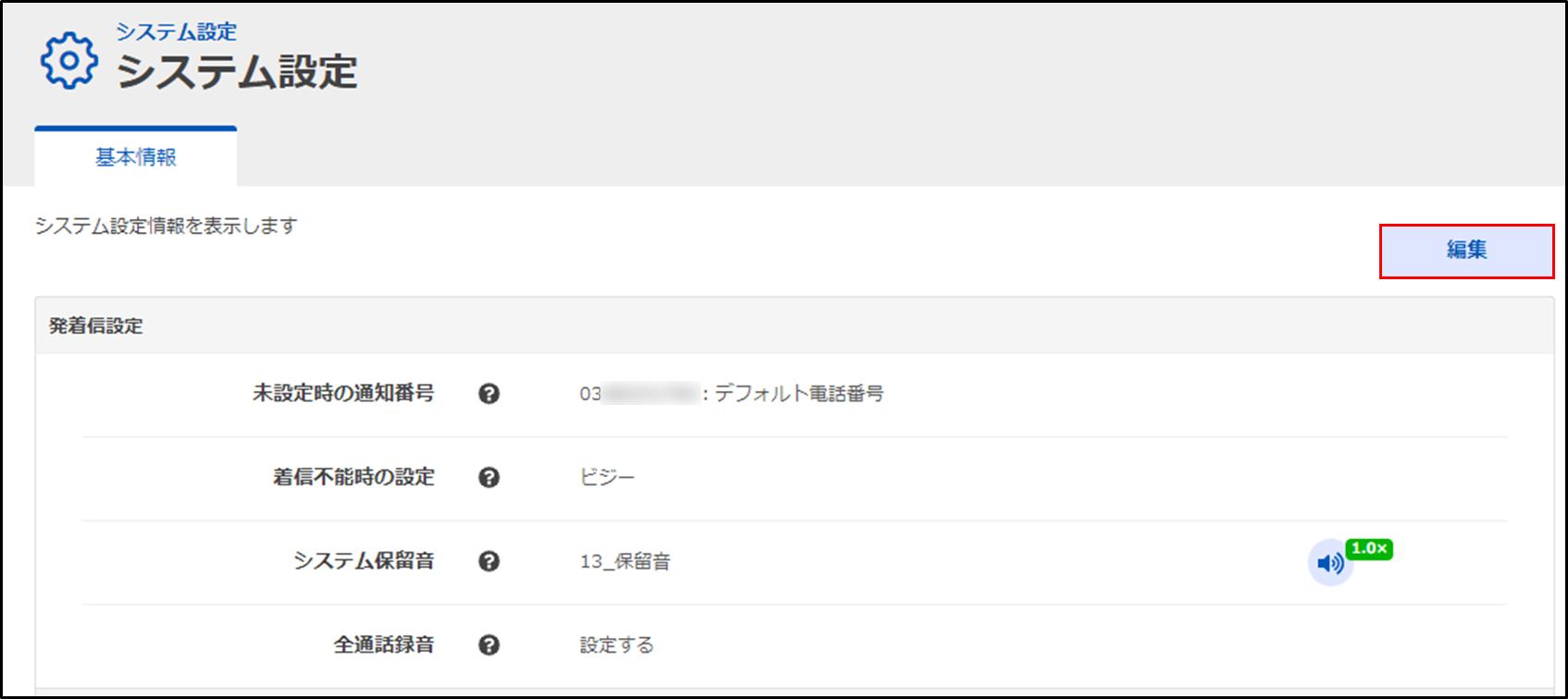Click the ビジー setting value
This screenshot has width=1568, height=699.
(x=608, y=477)
